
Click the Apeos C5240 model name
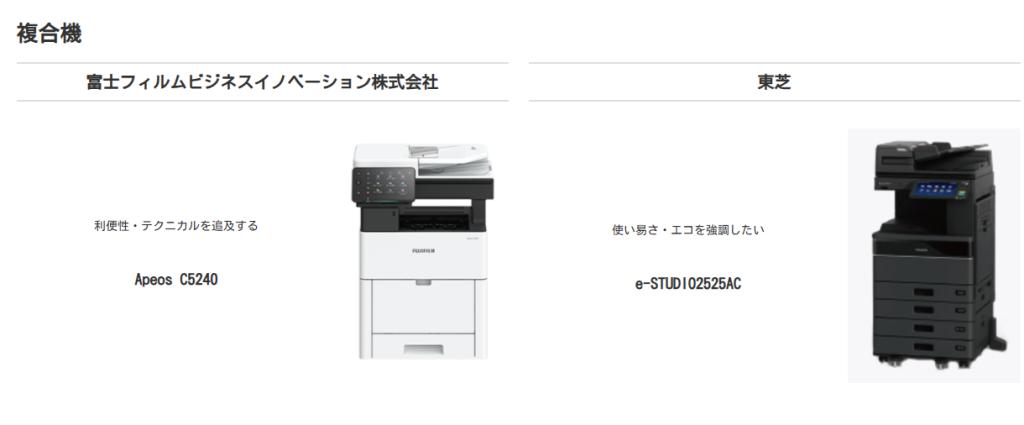point(176,279)
